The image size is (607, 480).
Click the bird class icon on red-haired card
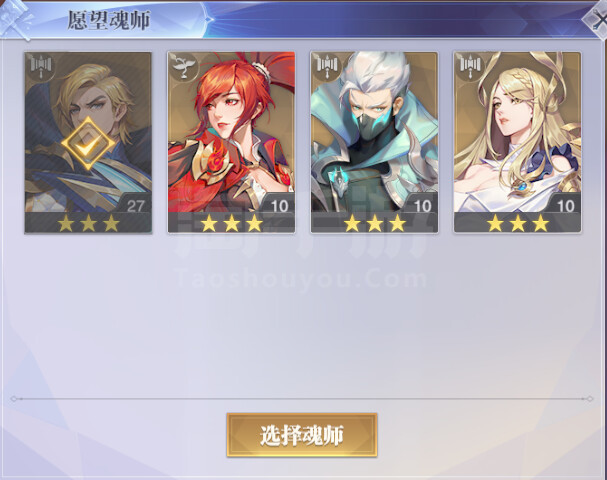[x=184, y=64]
